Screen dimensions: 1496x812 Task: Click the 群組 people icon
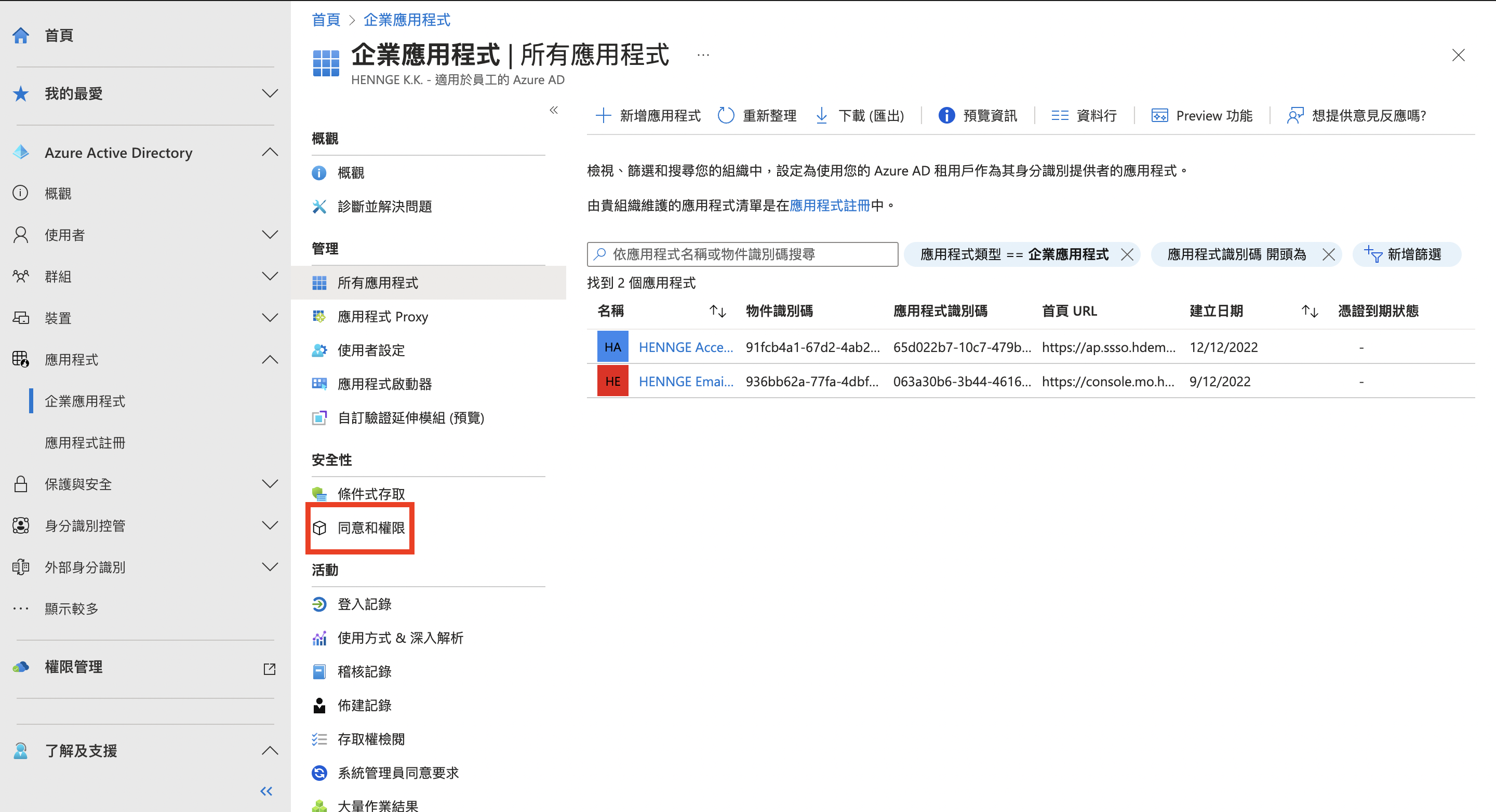(x=21, y=276)
